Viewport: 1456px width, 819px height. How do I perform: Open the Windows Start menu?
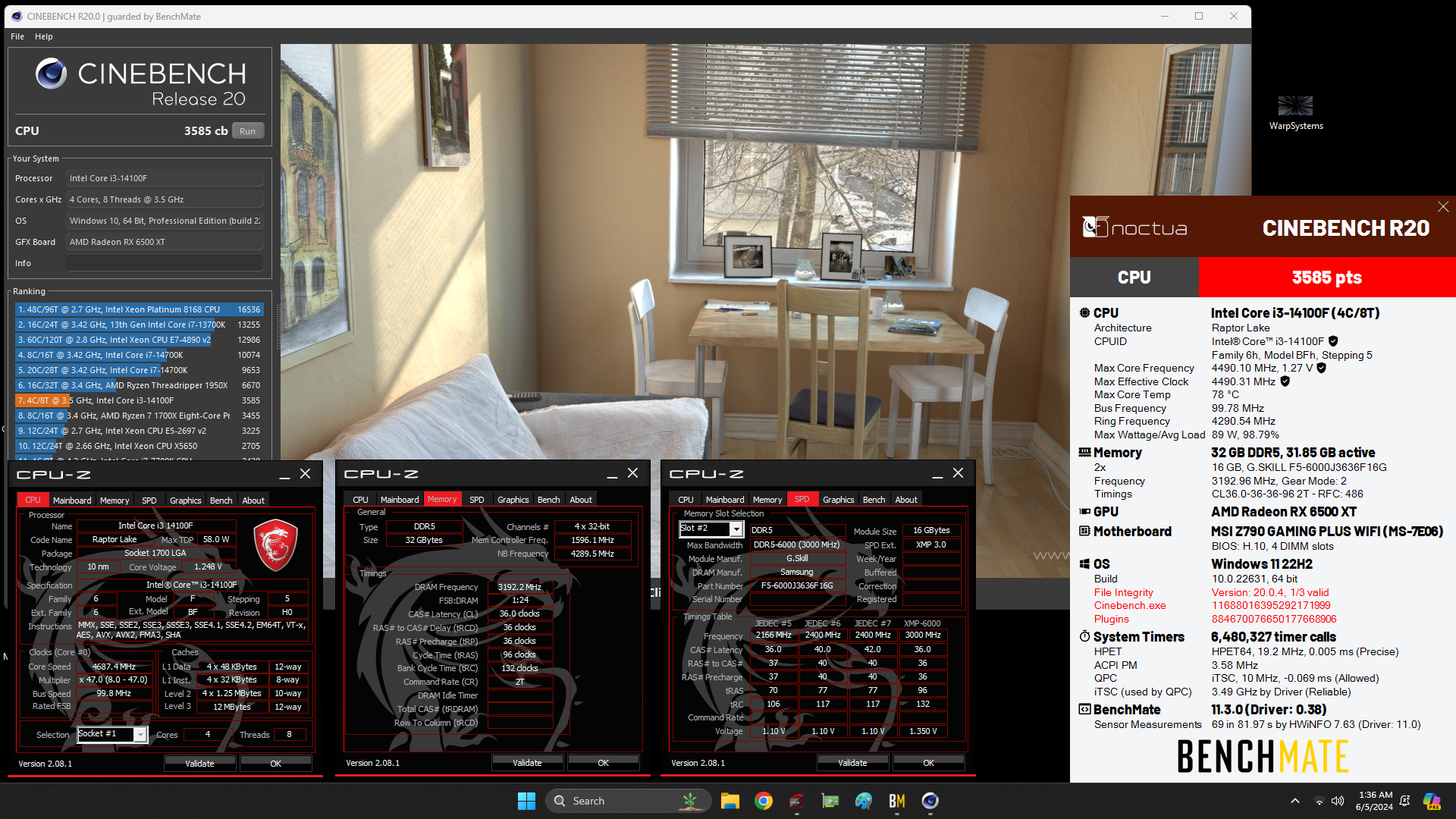[526, 801]
